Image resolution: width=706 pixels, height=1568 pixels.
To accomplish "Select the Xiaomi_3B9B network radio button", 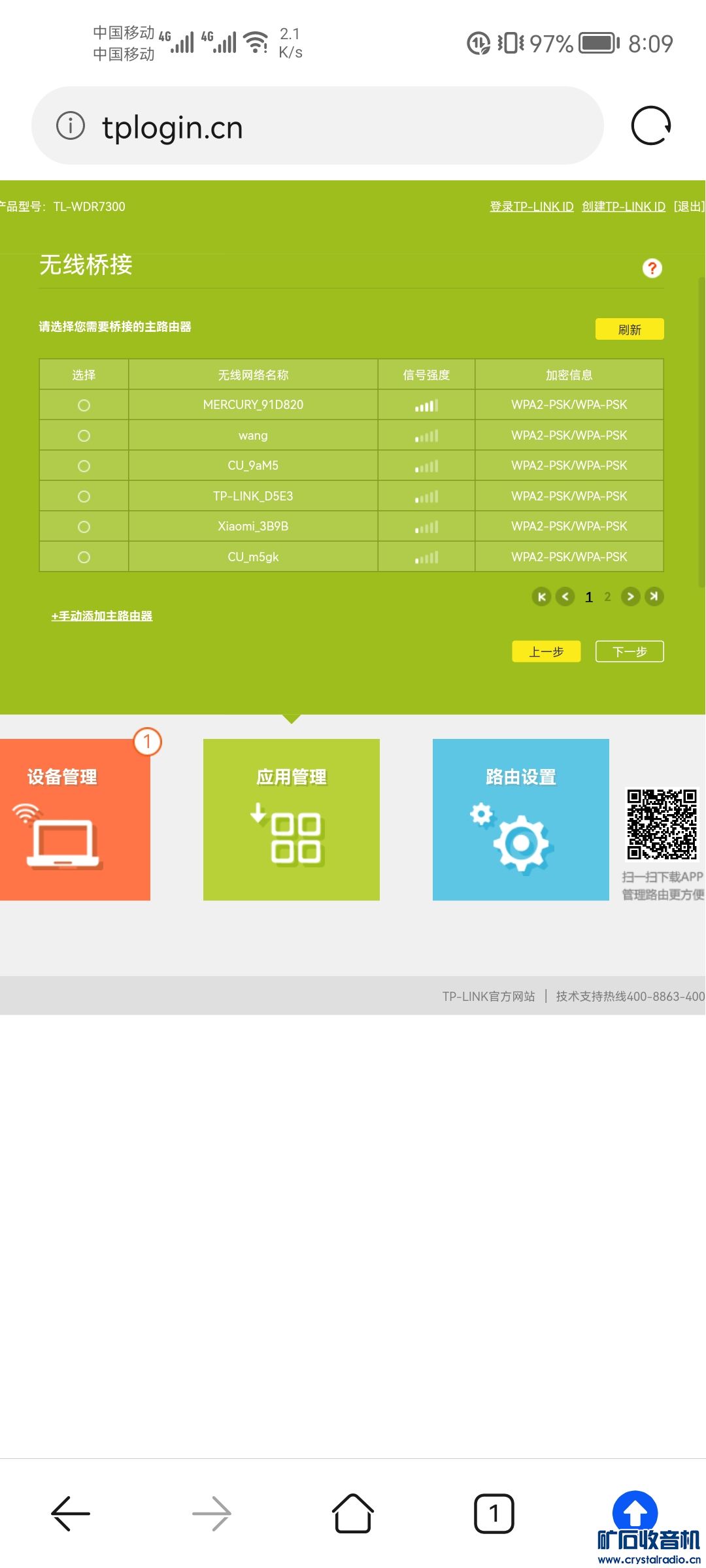I will pyautogui.click(x=84, y=527).
